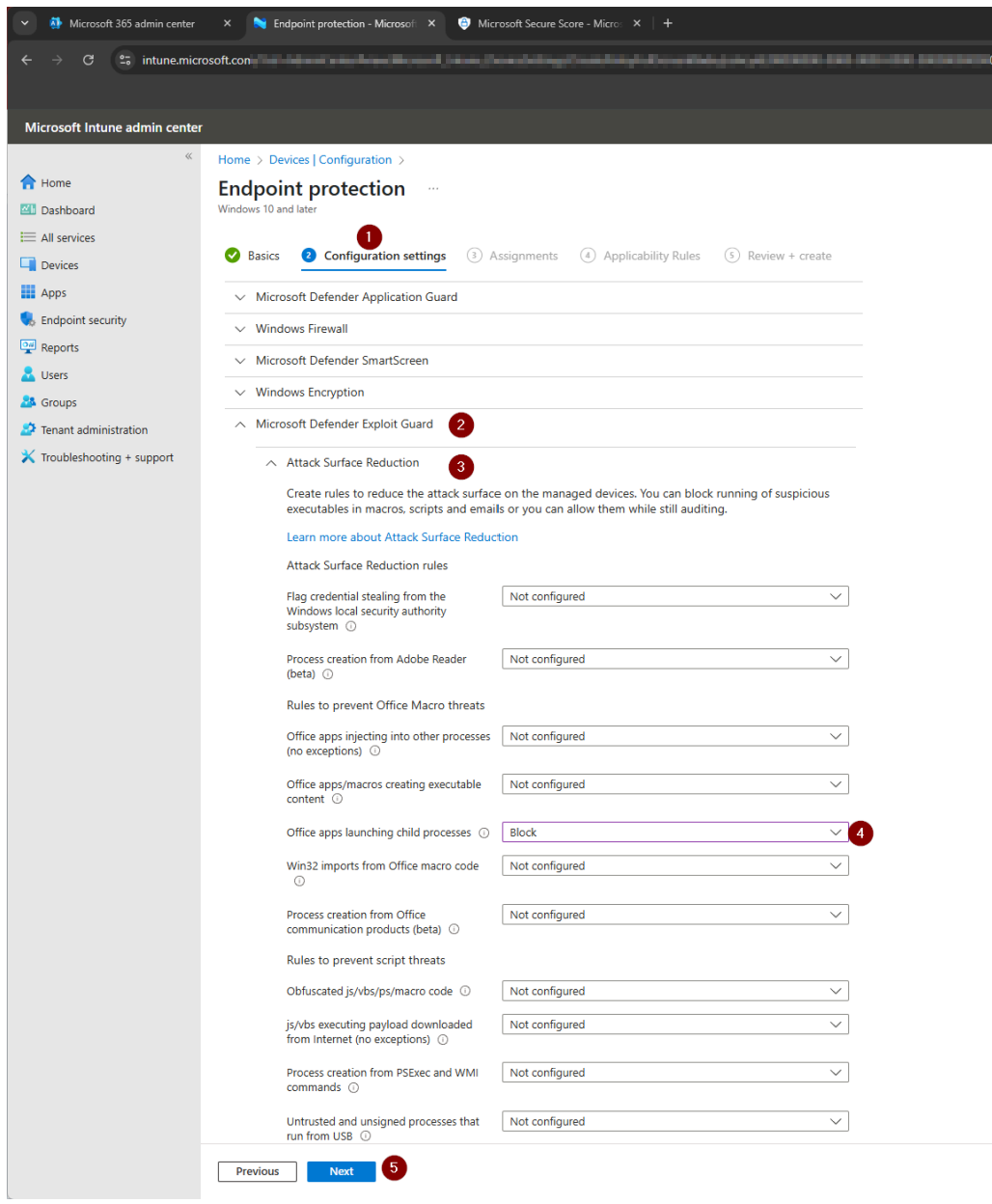
Task: Open the ellipsis menu beside Endpoint protection
Action: click(433, 189)
